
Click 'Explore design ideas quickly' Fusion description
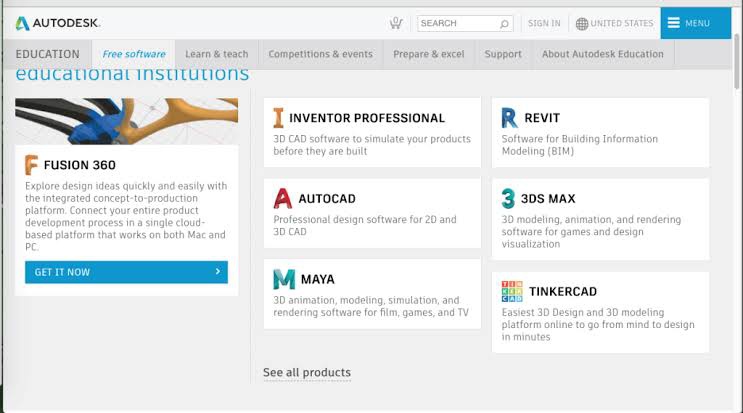126,216
